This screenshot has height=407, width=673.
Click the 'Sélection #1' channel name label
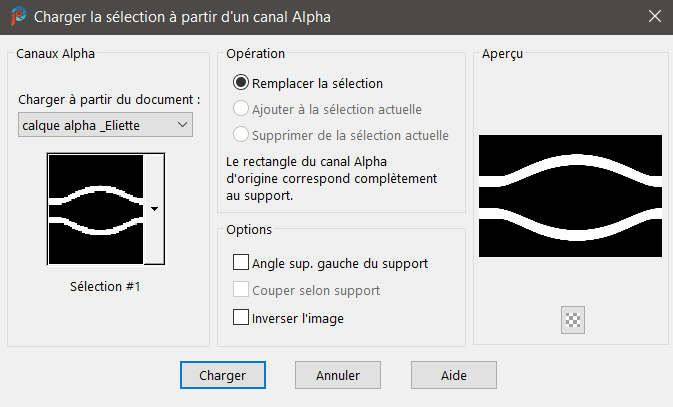[x=105, y=288]
